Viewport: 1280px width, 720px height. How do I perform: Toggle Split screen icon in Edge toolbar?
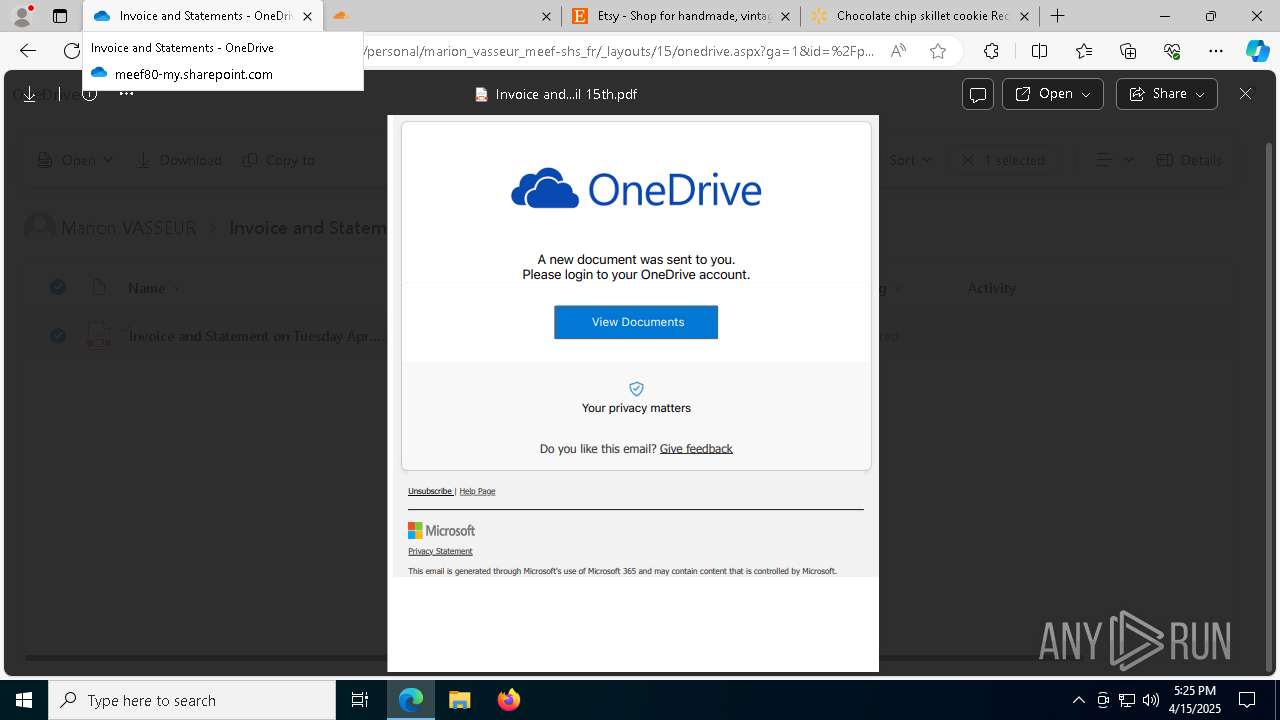coord(1039,51)
